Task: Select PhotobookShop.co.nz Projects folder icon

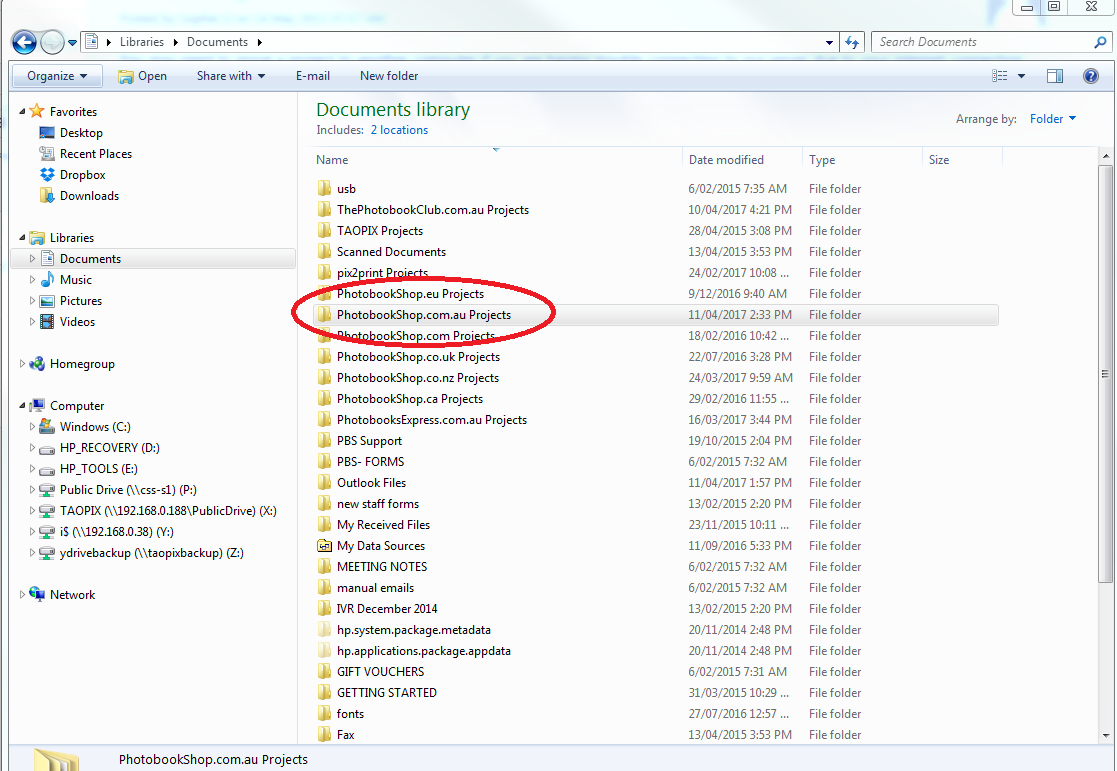Action: (x=324, y=378)
